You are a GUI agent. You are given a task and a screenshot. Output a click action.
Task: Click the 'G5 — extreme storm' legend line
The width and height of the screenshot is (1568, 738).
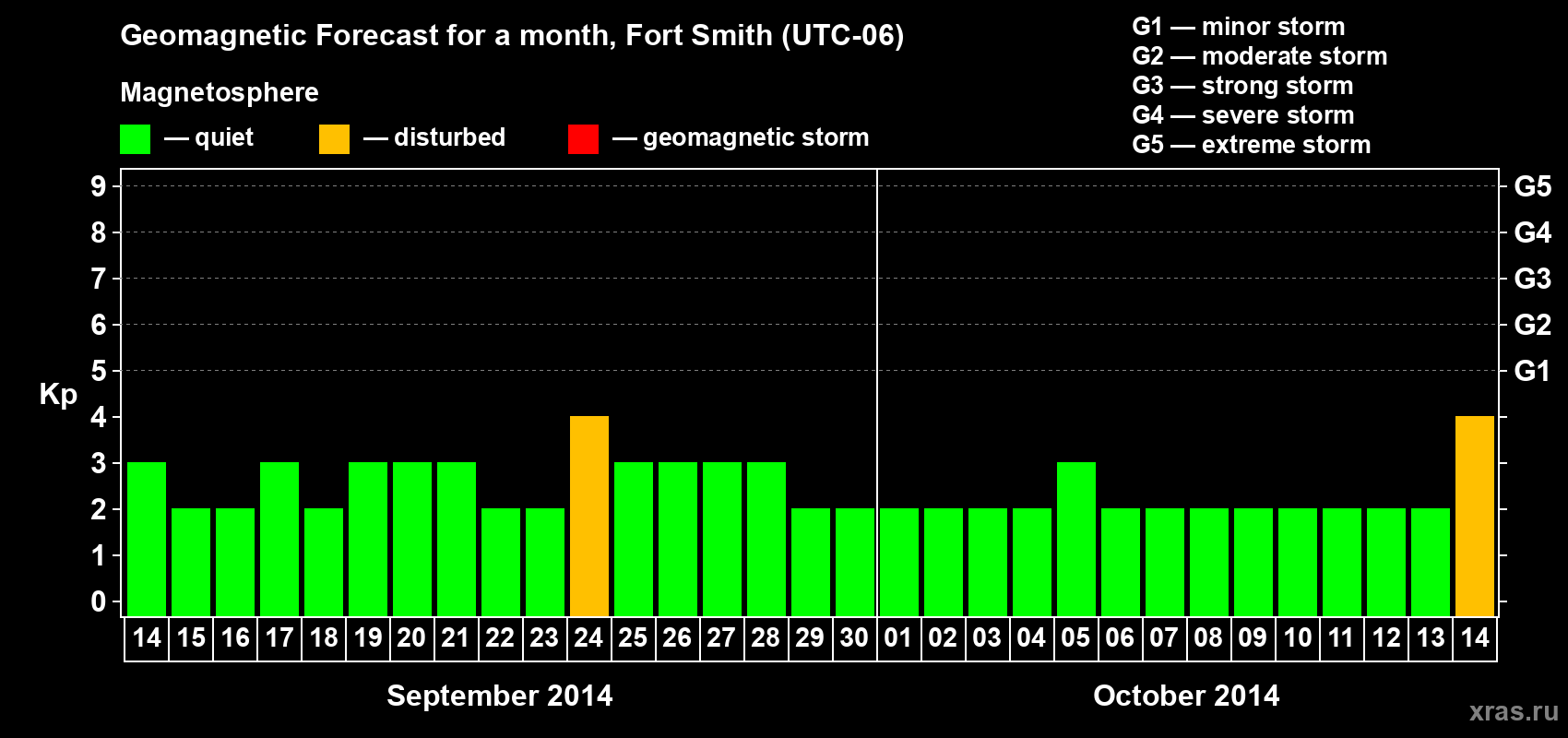click(1252, 145)
